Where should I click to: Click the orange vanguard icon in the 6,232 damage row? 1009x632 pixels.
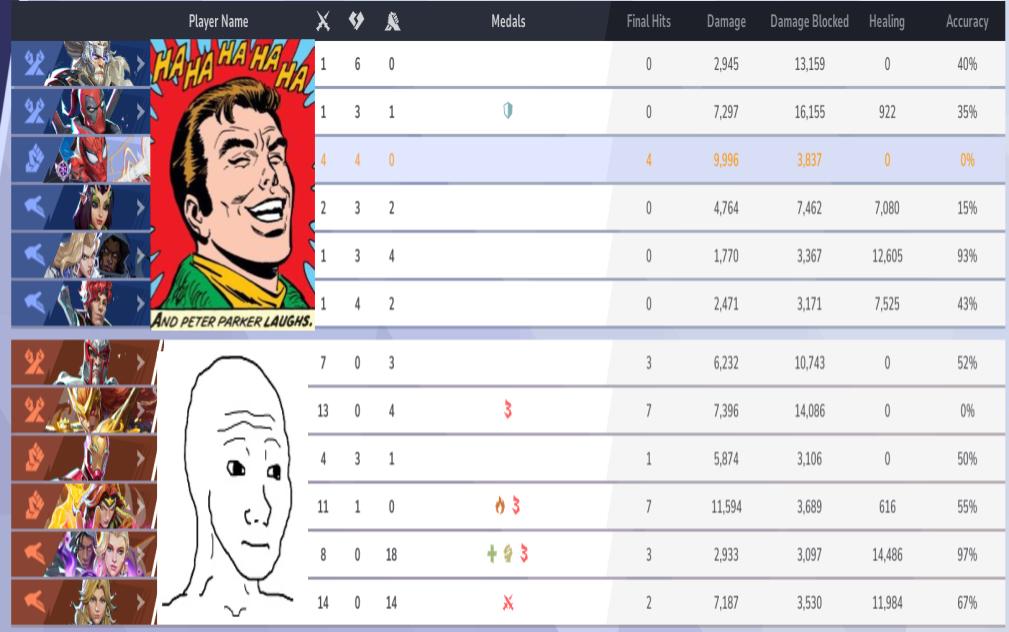click(x=34, y=362)
